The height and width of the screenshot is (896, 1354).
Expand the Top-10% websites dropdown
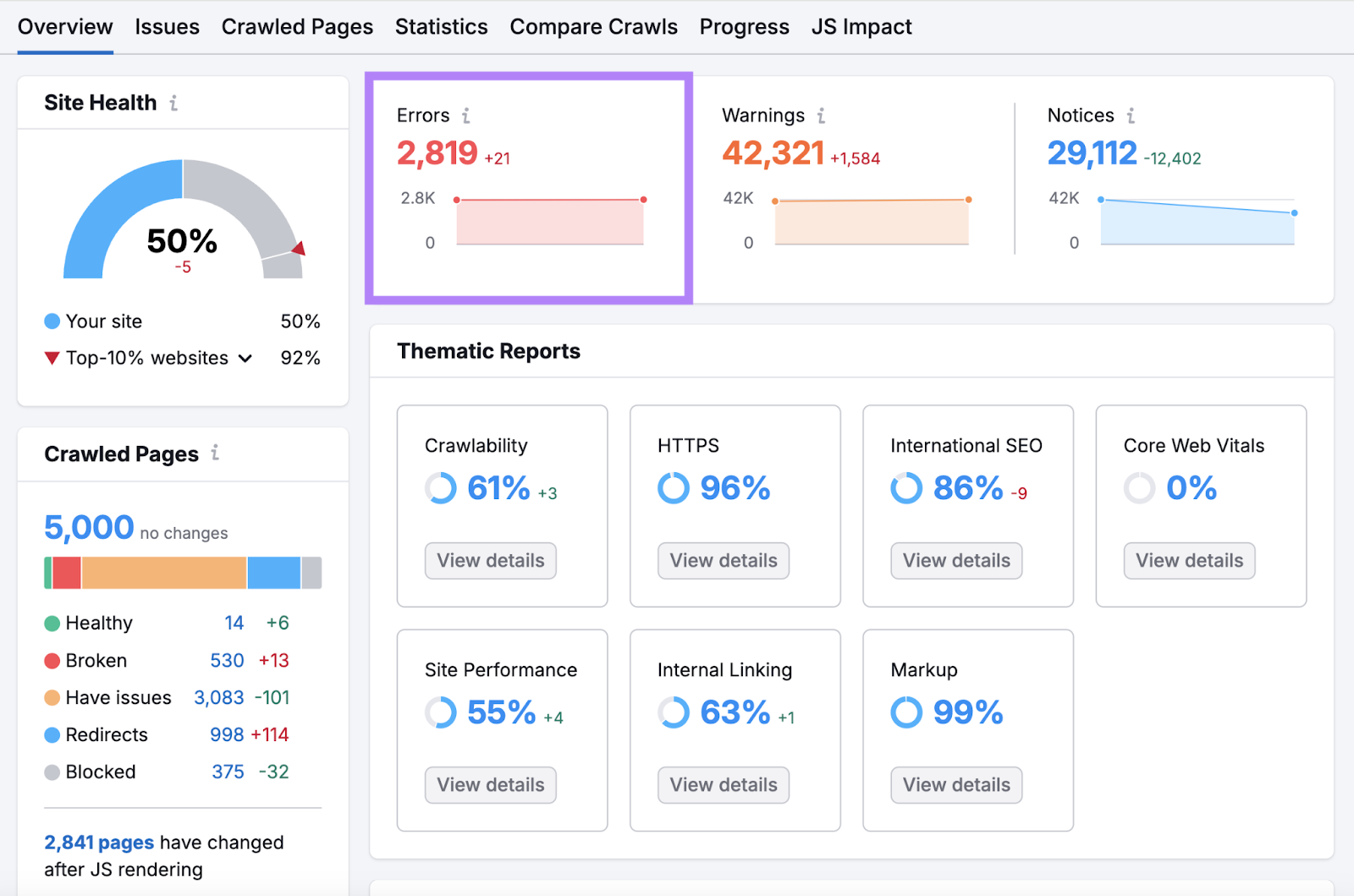coord(245,359)
